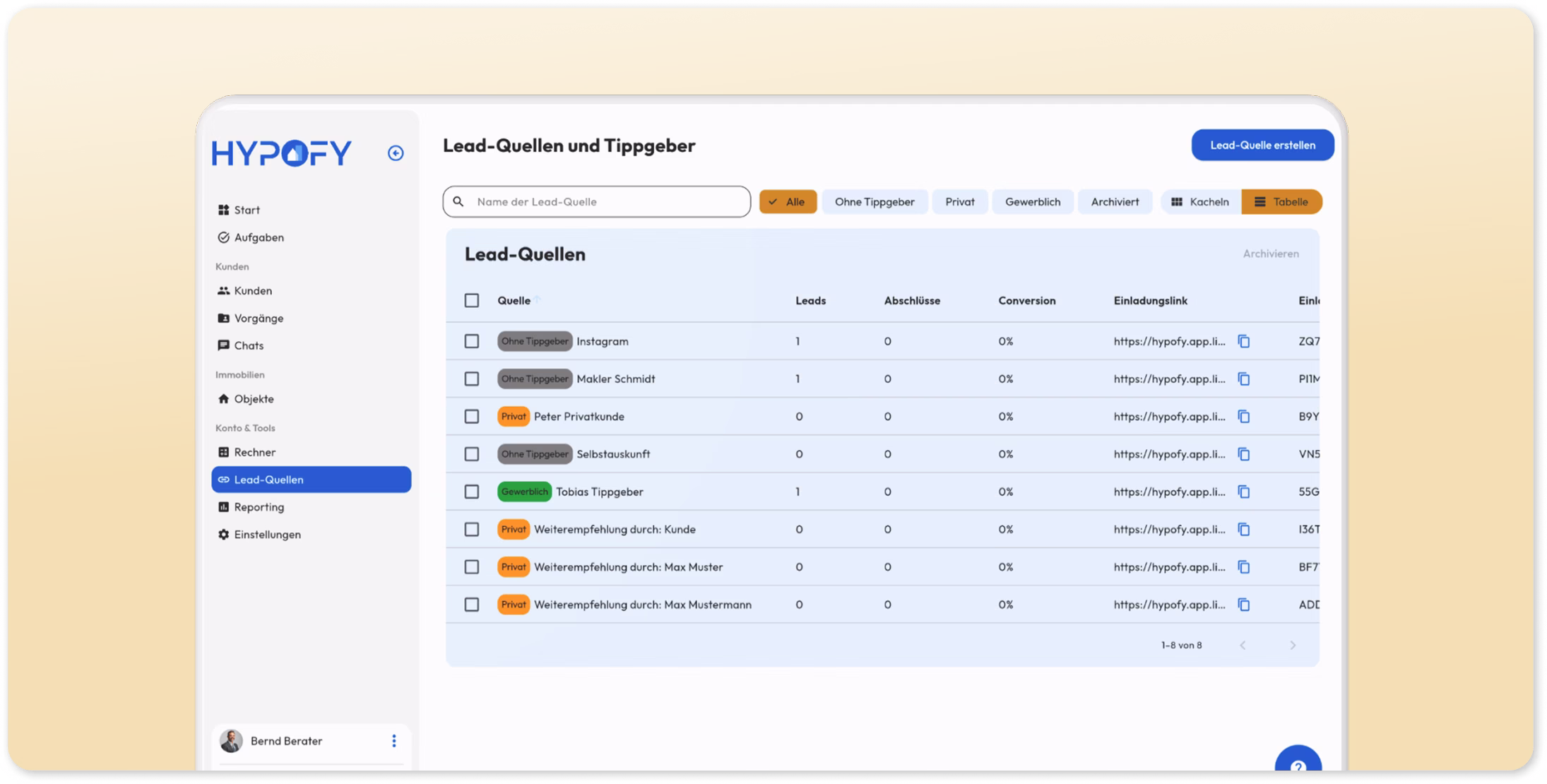Copy the Instagram invitation link
Screen dimensions: 1547x784
(x=1244, y=342)
